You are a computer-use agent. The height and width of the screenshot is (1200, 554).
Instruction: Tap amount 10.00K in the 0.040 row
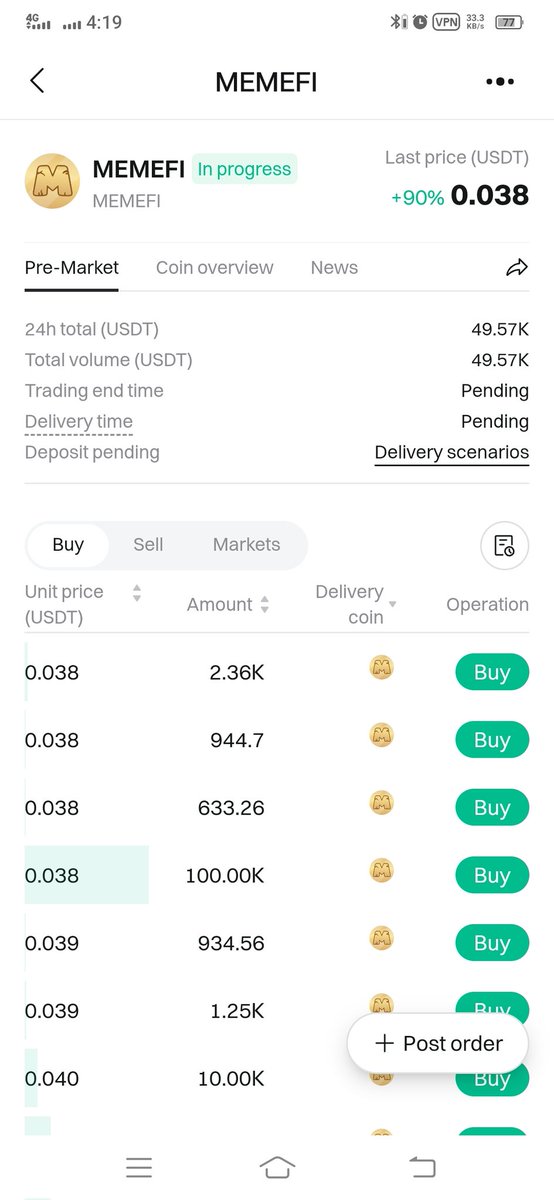click(232, 1079)
